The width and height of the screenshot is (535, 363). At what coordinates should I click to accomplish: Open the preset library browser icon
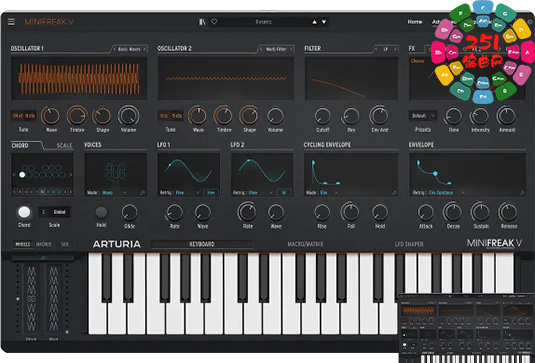[202, 22]
